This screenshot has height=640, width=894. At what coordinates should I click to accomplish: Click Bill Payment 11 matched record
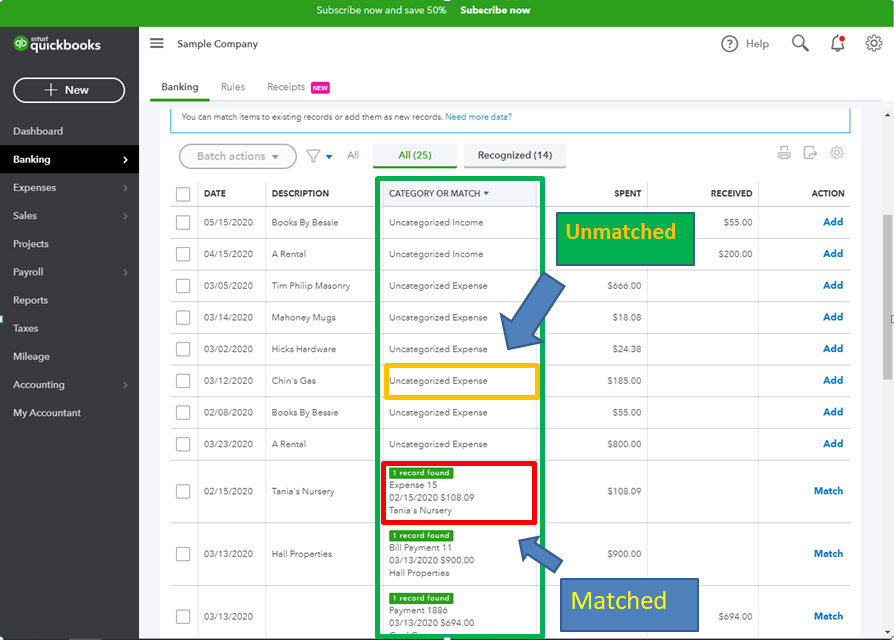pyautogui.click(x=420, y=548)
